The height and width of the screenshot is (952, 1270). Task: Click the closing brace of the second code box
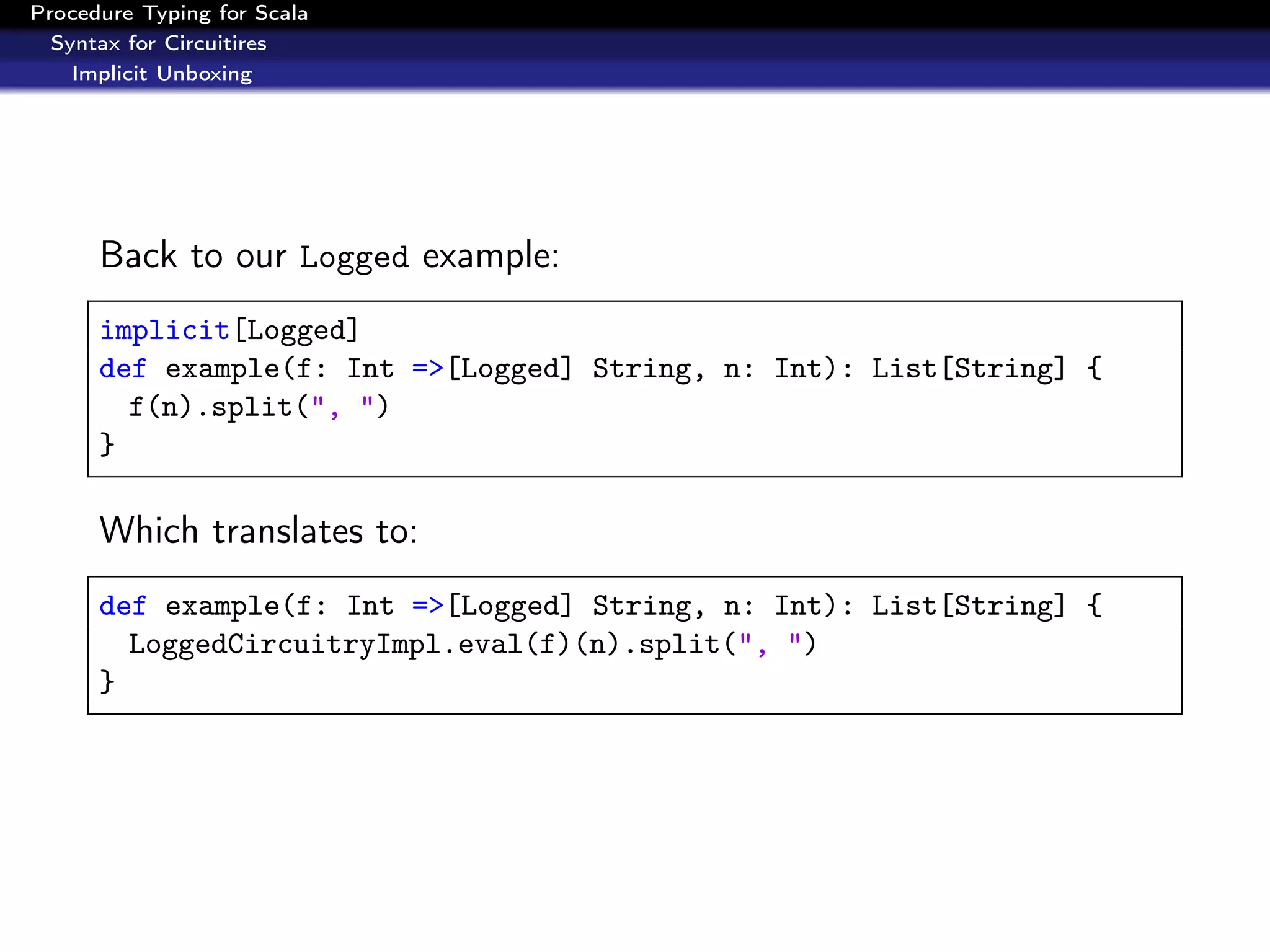107,682
